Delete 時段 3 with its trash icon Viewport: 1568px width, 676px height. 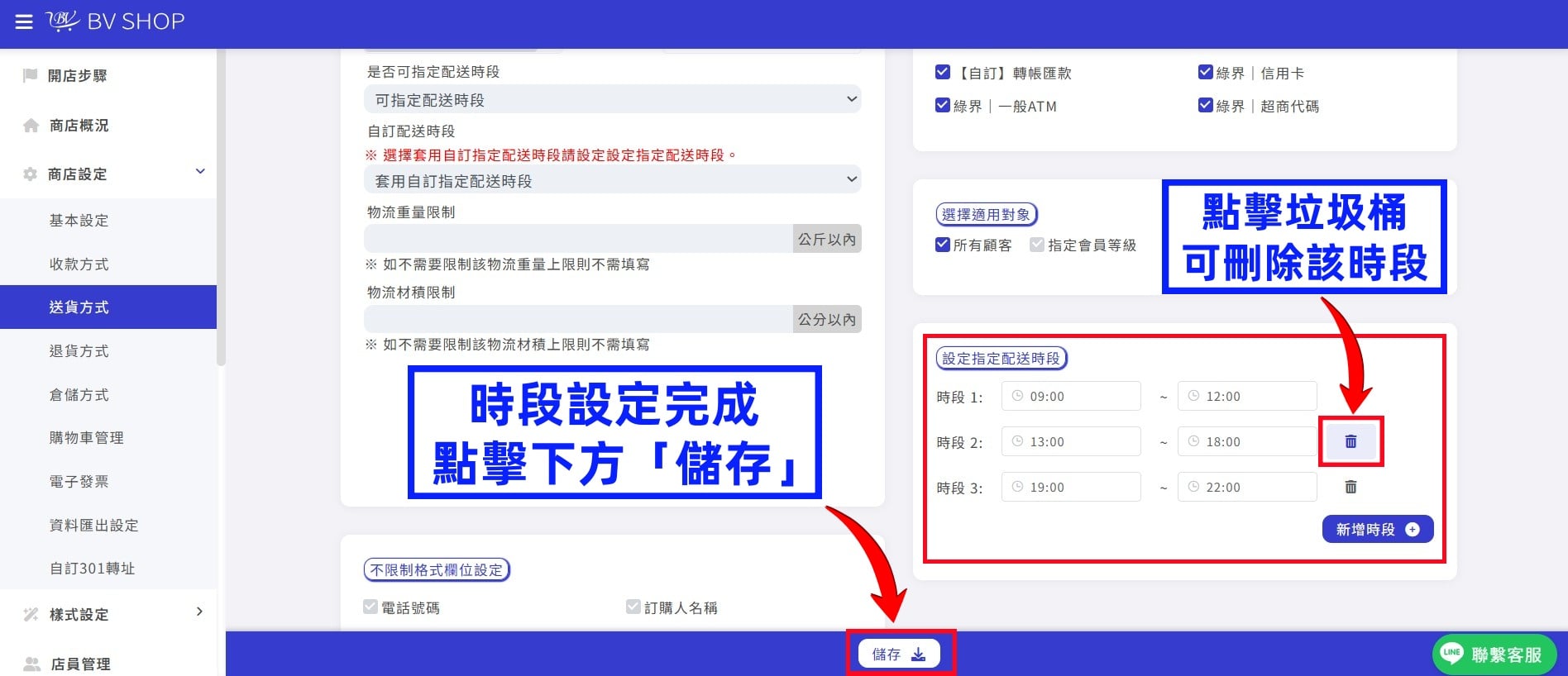point(1350,487)
